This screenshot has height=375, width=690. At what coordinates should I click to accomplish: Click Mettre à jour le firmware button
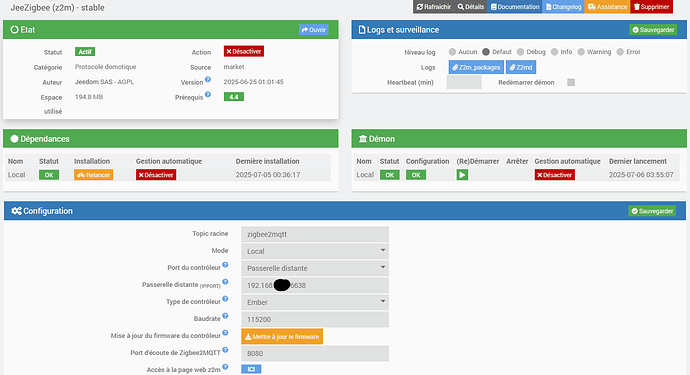point(282,337)
